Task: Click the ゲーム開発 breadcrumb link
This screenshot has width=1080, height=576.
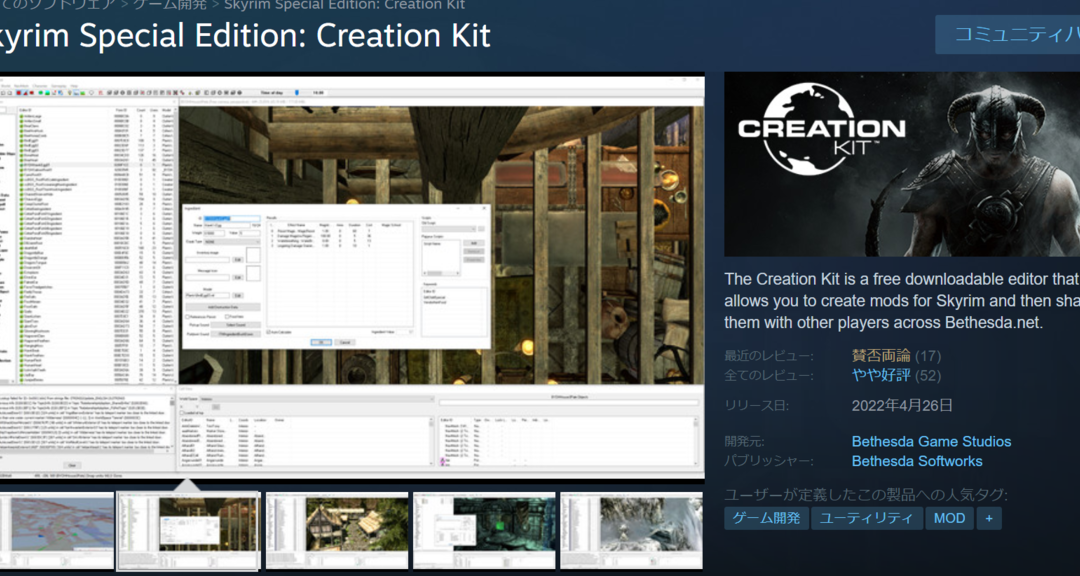Action: coord(171,4)
